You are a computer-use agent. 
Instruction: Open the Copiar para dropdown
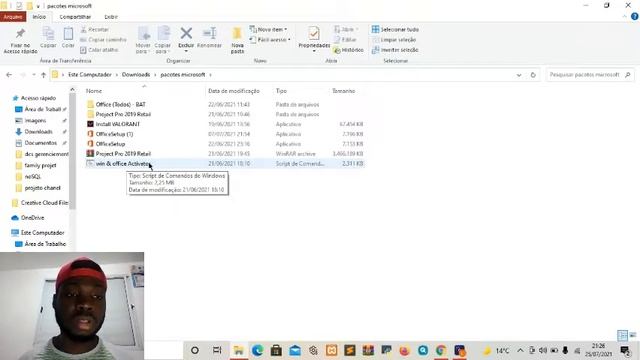pos(163,40)
